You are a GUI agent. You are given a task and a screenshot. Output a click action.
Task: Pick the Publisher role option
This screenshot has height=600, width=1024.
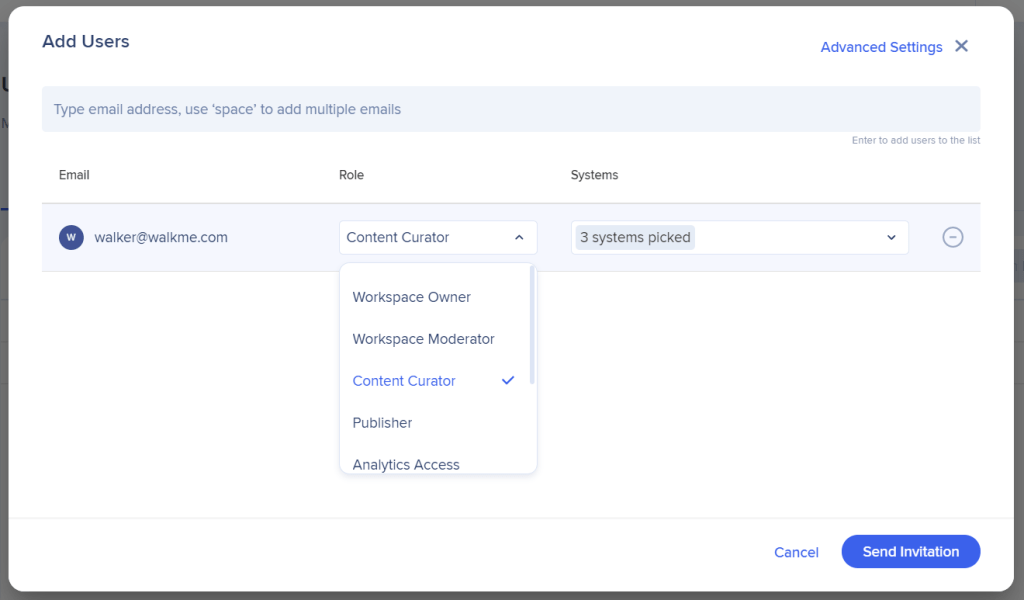[x=382, y=423]
